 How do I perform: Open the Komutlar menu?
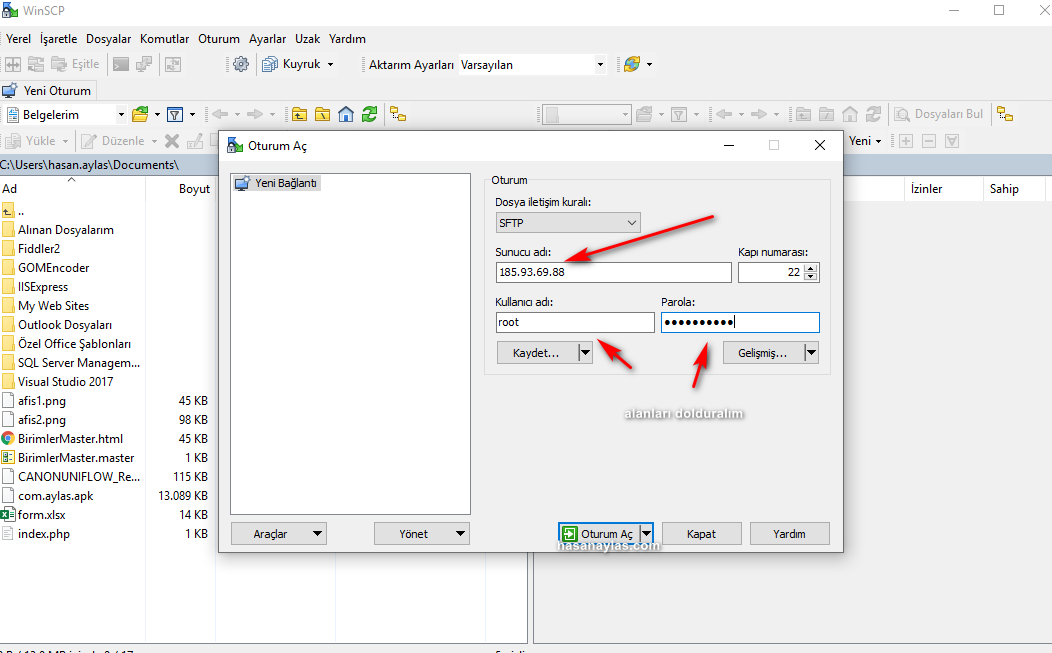pyautogui.click(x=164, y=39)
